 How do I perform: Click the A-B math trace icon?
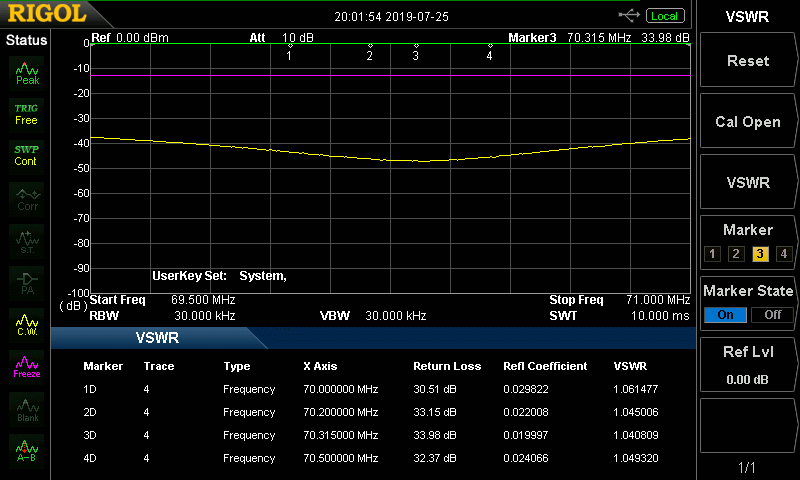click(x=26, y=451)
